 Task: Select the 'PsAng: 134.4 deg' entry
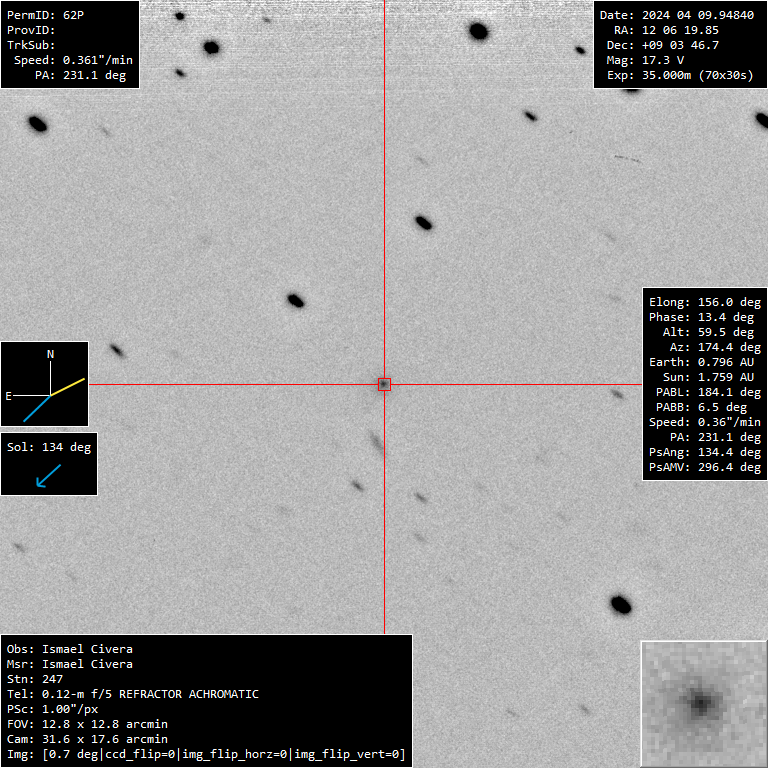pyautogui.click(x=705, y=452)
